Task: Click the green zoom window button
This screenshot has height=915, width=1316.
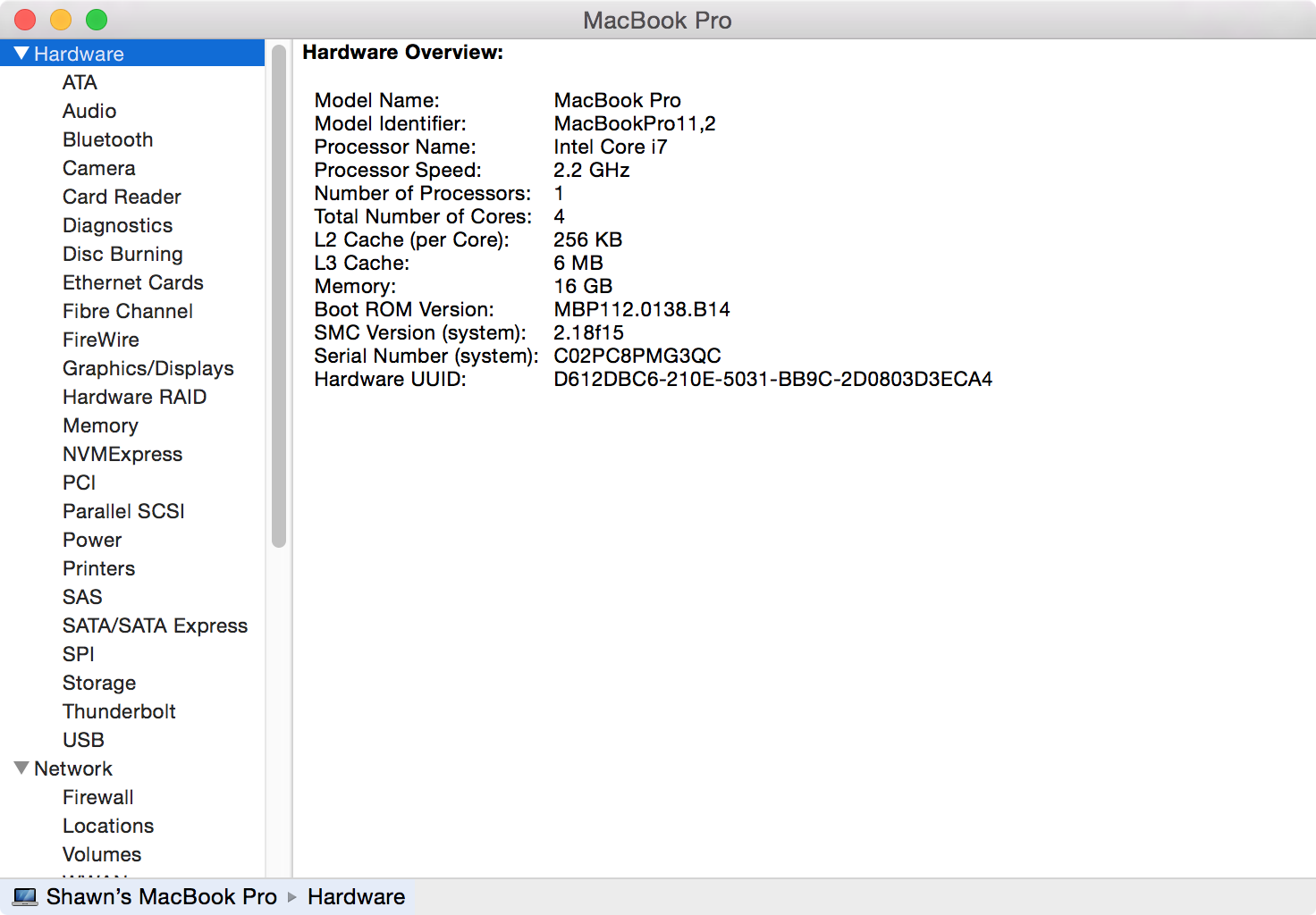Action: click(97, 20)
